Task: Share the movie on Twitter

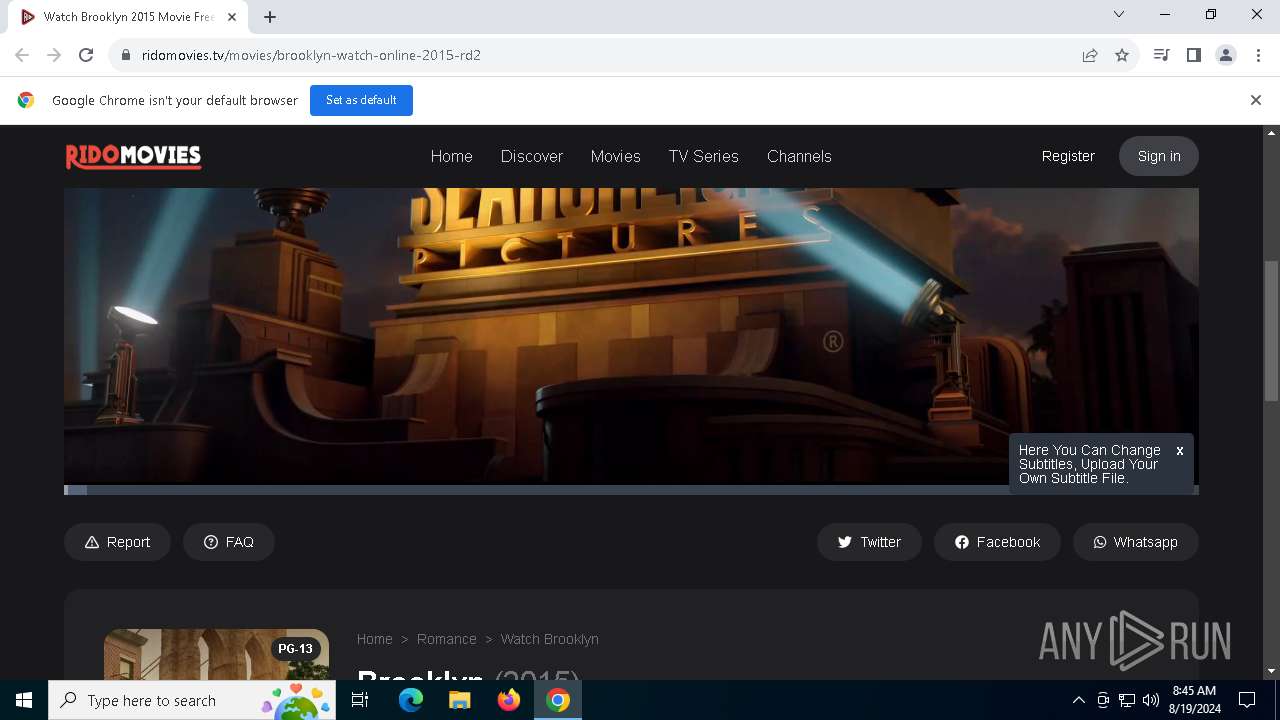Action: (869, 542)
